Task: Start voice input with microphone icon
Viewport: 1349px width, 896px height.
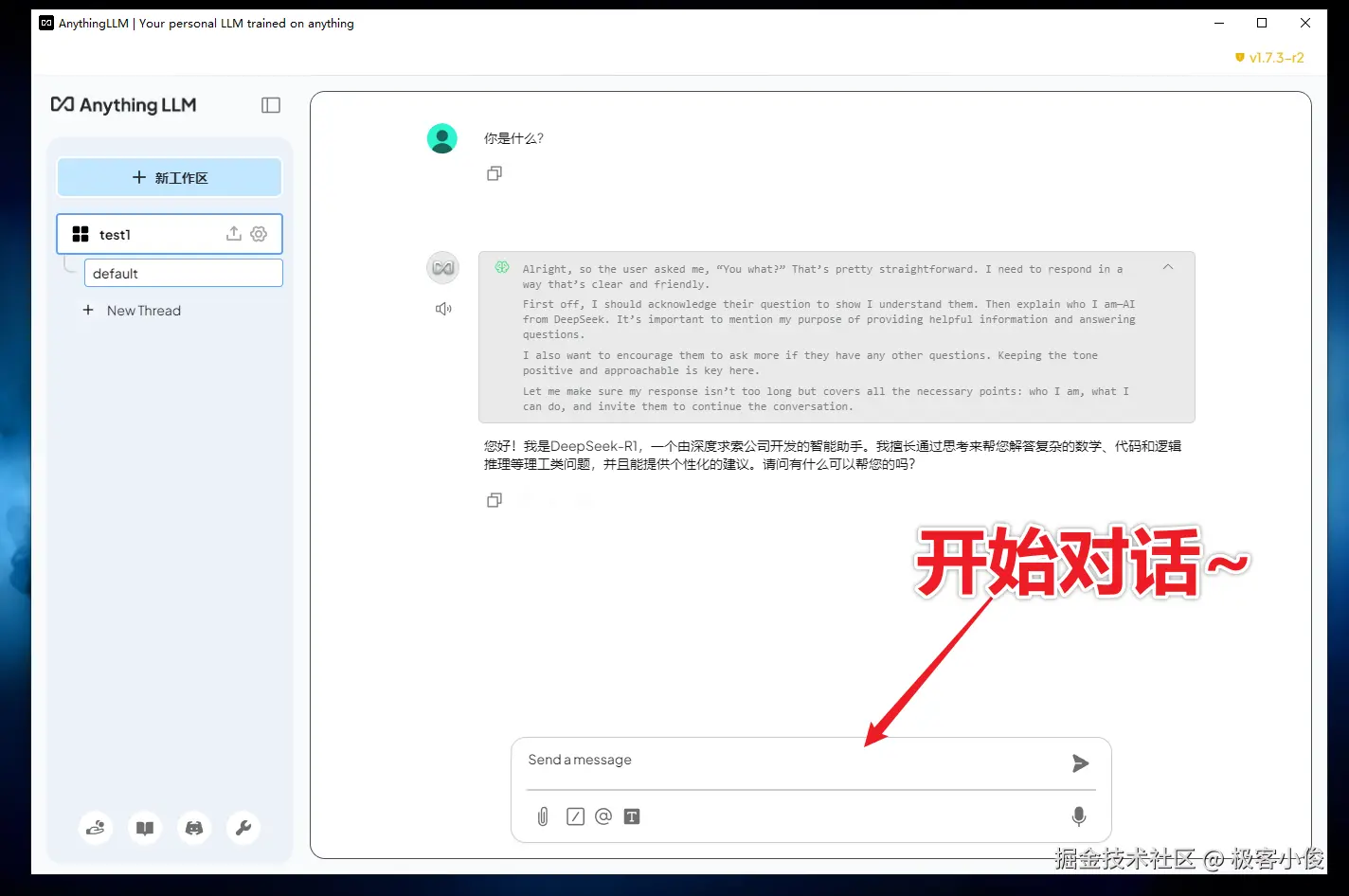Action: click(x=1078, y=816)
